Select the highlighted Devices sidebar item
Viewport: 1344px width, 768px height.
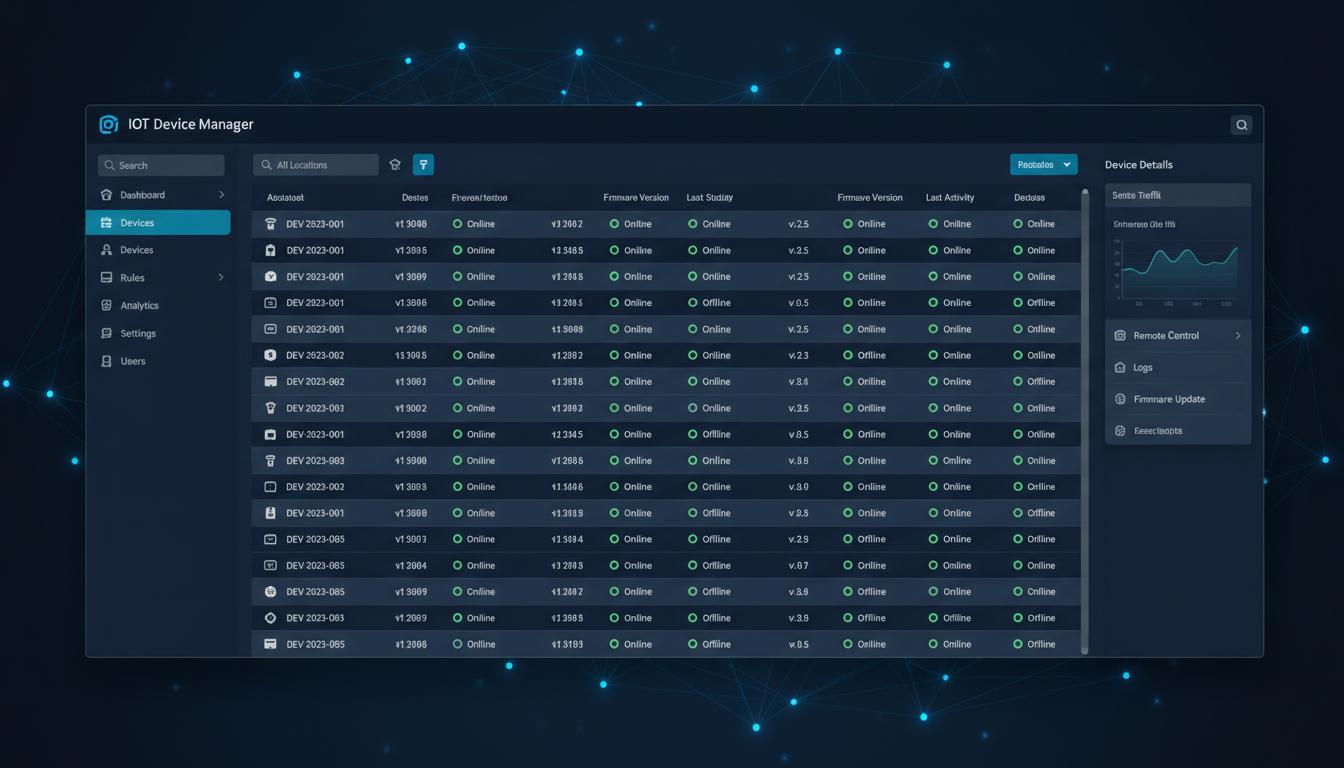click(x=158, y=223)
